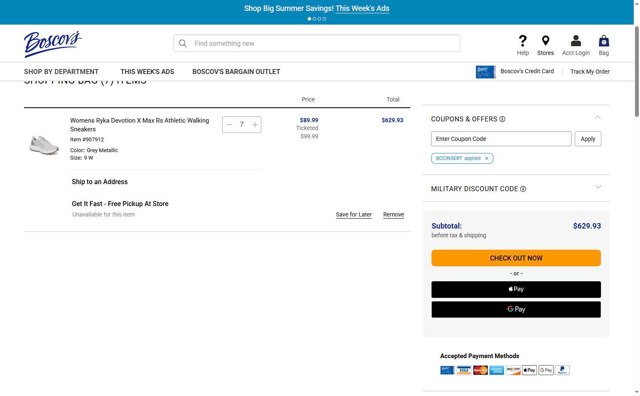Select third banner carousel dot
The width and height of the screenshot is (640, 396).
[319, 19]
